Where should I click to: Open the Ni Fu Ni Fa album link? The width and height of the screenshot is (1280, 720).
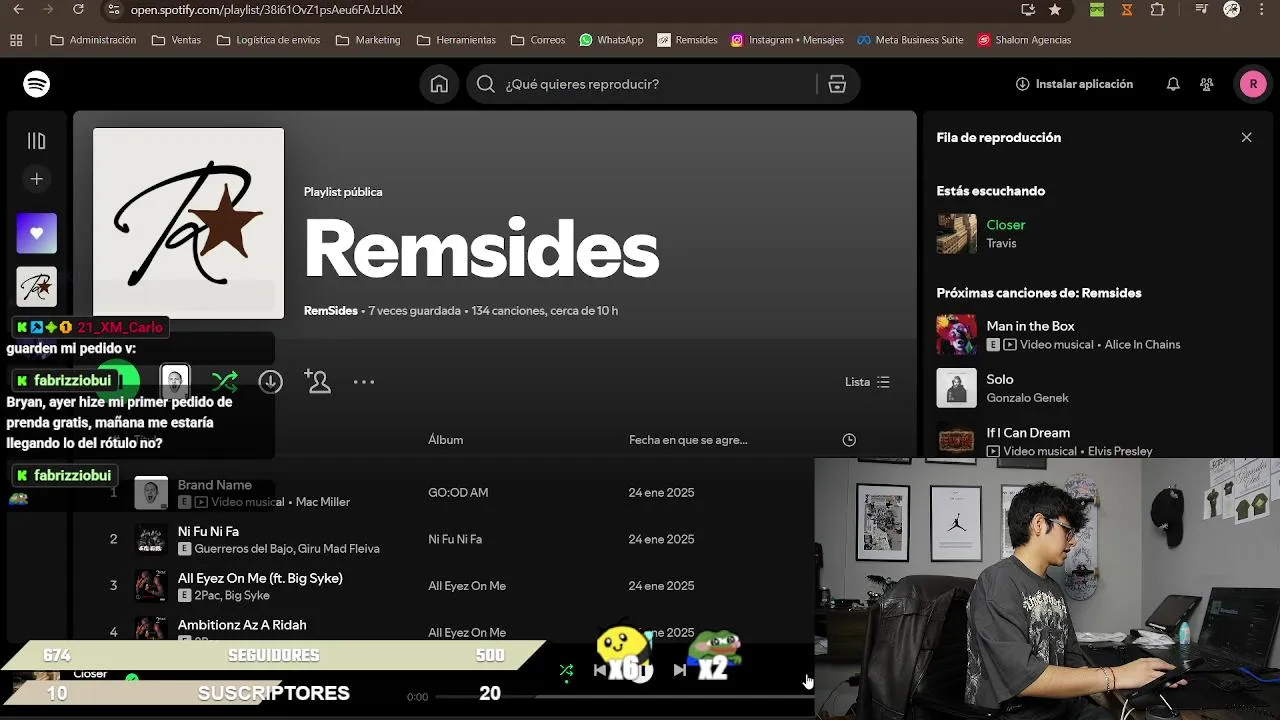coord(455,539)
